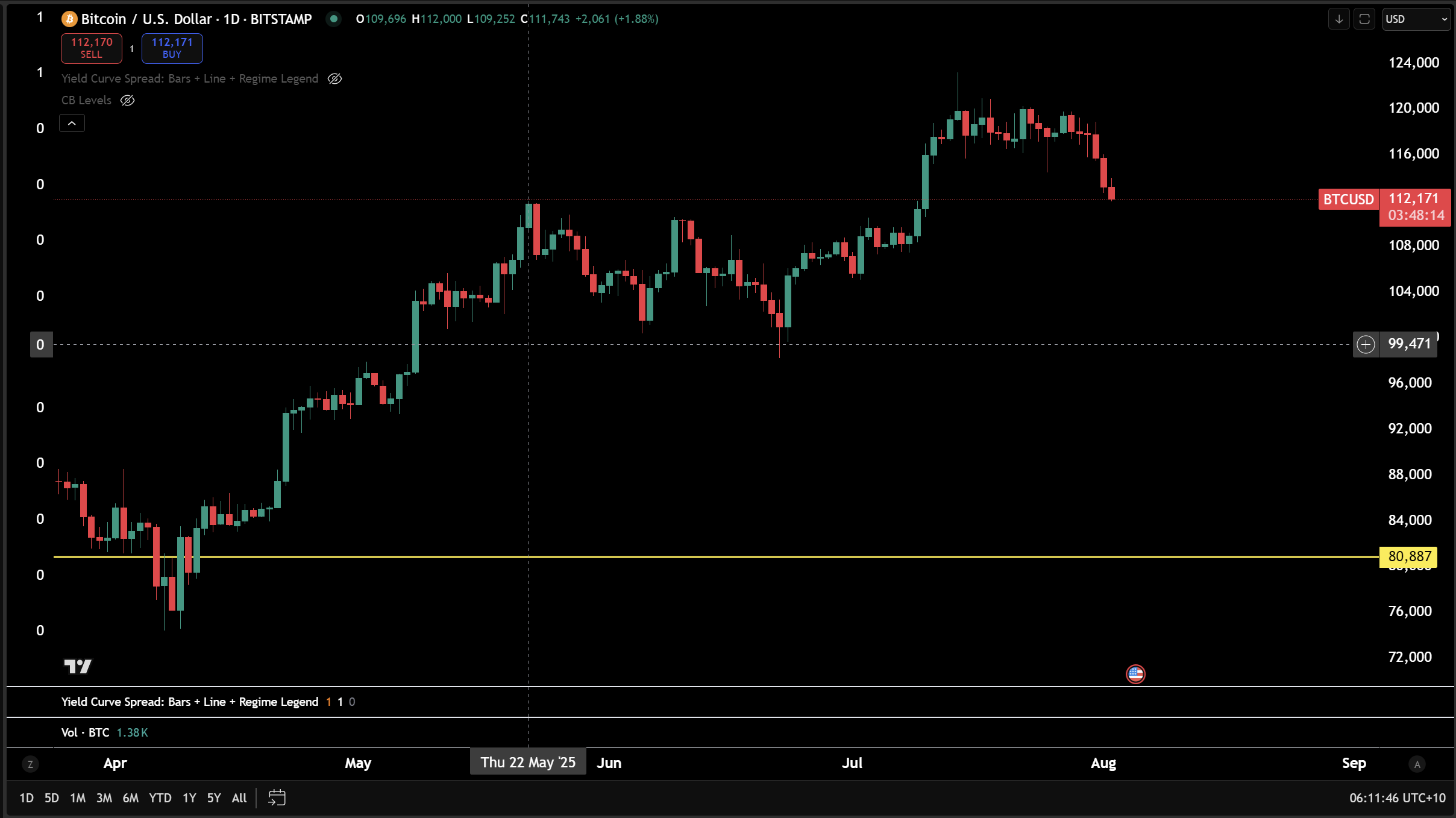
Task: Select the 3M time range
Action: pos(104,798)
